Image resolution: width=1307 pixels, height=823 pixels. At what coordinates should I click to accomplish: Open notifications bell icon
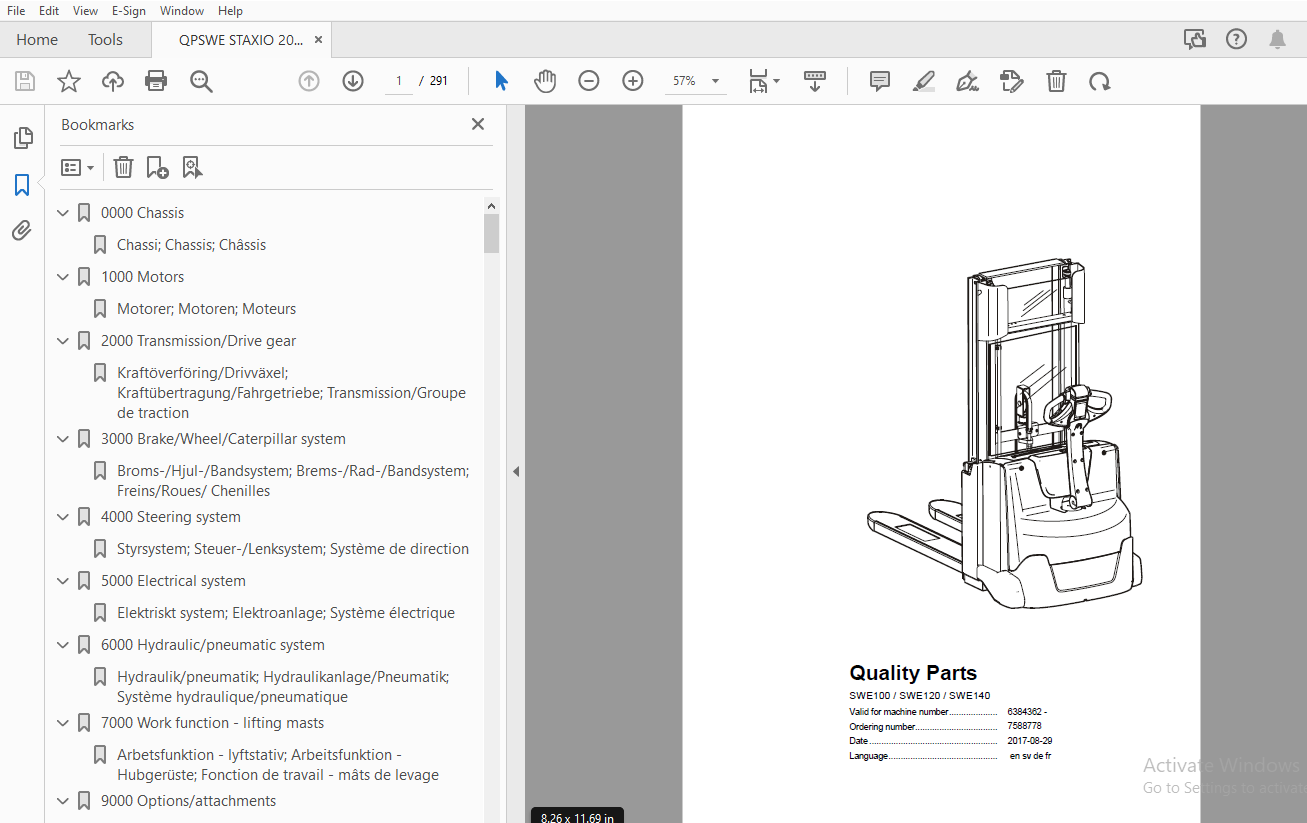pyautogui.click(x=1278, y=39)
